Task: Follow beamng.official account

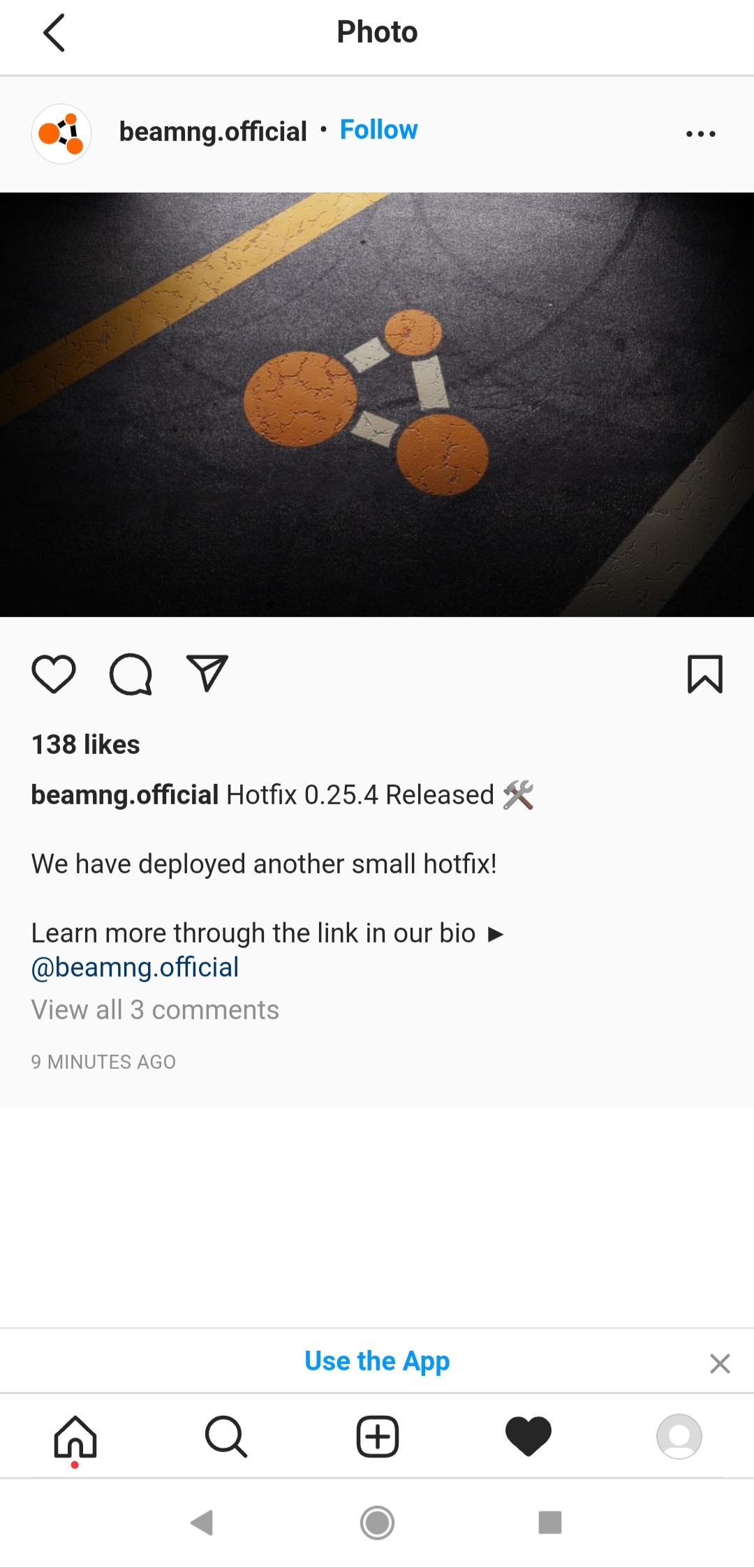Action: (378, 130)
